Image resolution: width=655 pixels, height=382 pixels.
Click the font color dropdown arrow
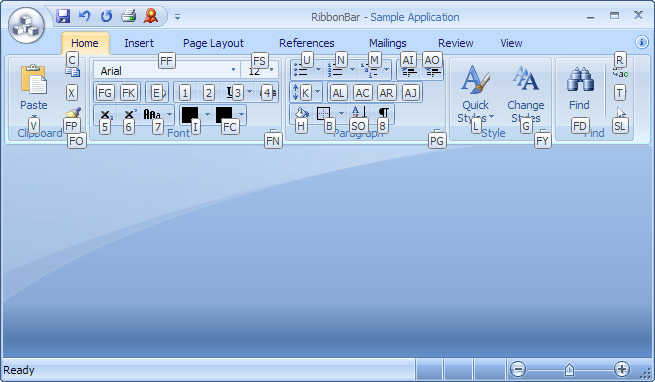pyautogui.click(x=241, y=114)
